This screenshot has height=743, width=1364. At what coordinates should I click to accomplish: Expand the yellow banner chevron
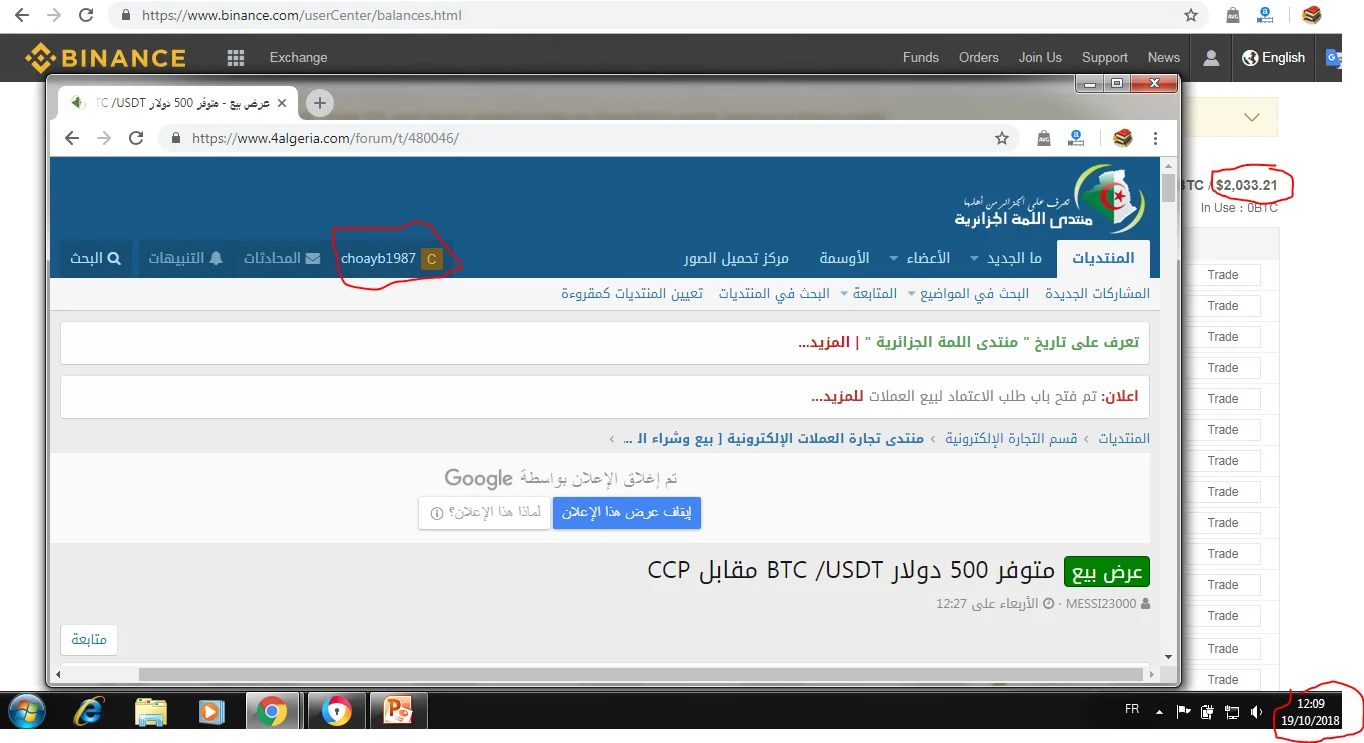coord(1251,118)
